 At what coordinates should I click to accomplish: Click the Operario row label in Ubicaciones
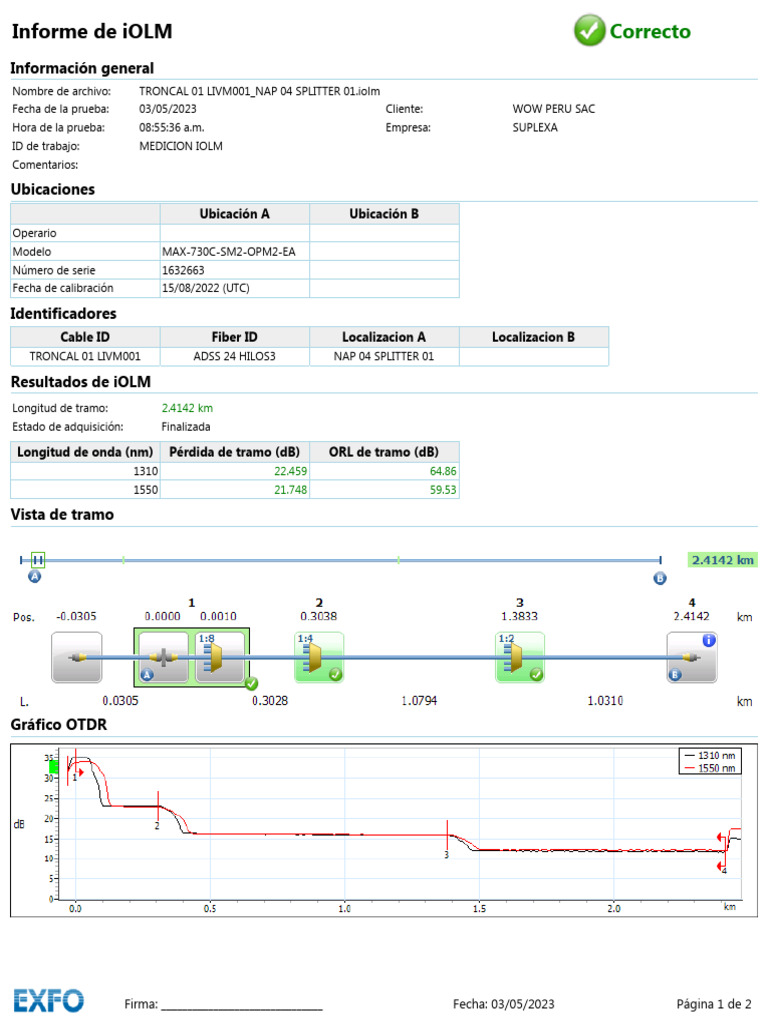[x=35, y=233]
